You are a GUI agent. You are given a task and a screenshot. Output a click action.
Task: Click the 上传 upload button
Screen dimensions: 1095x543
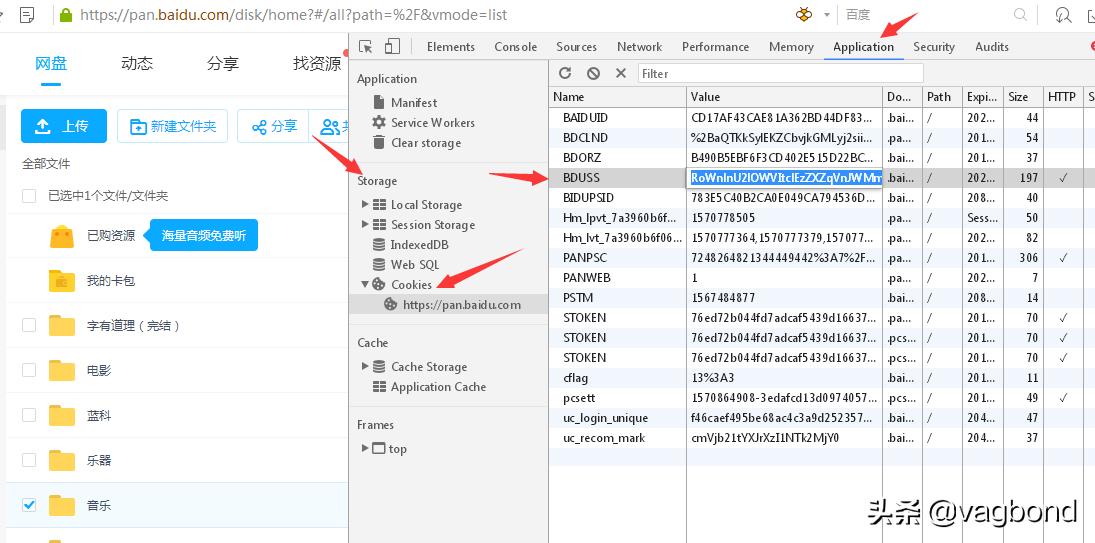coord(64,126)
